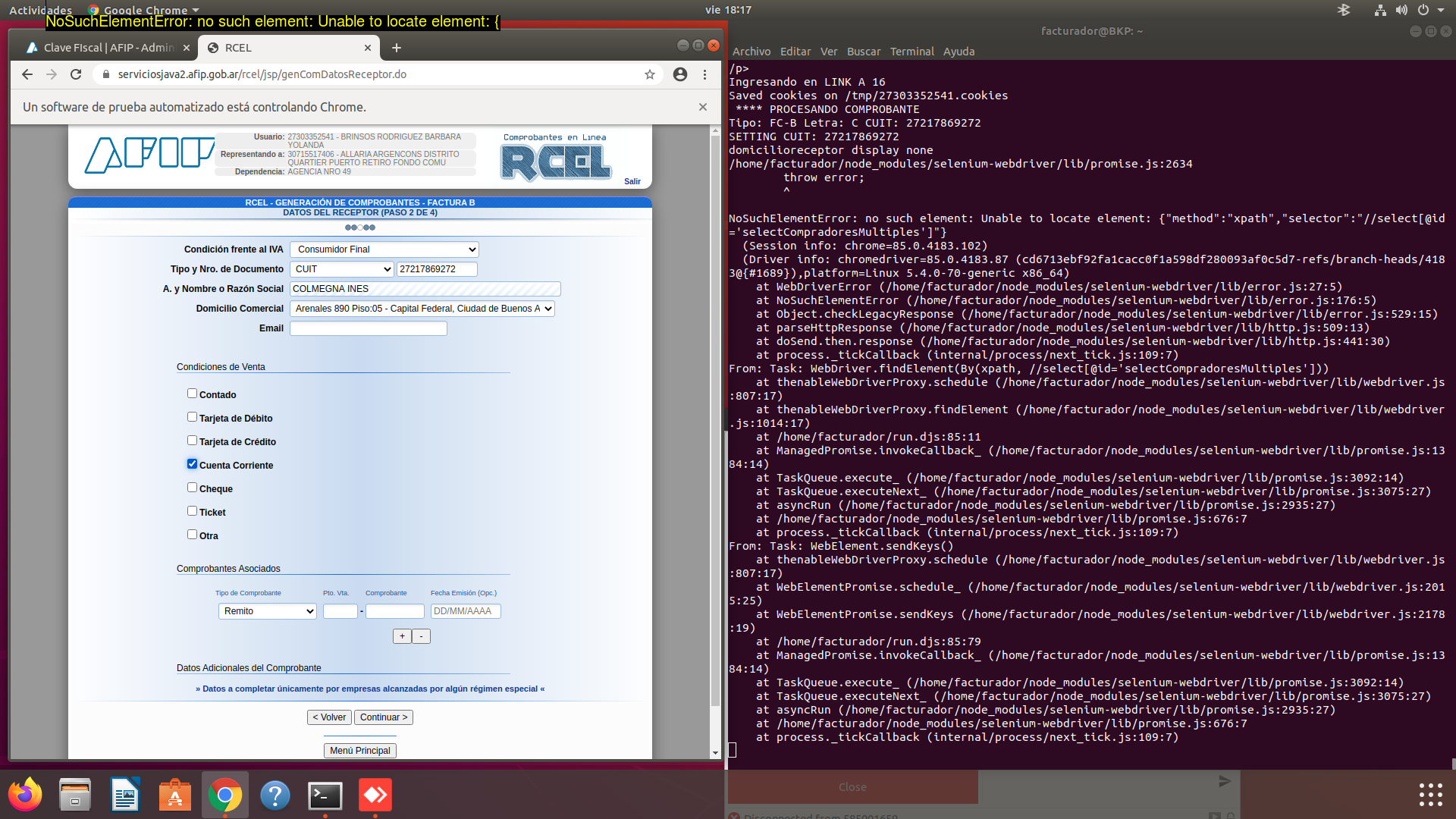Open the Help icon in the dock
Screen dimensions: 1456x819
275,795
